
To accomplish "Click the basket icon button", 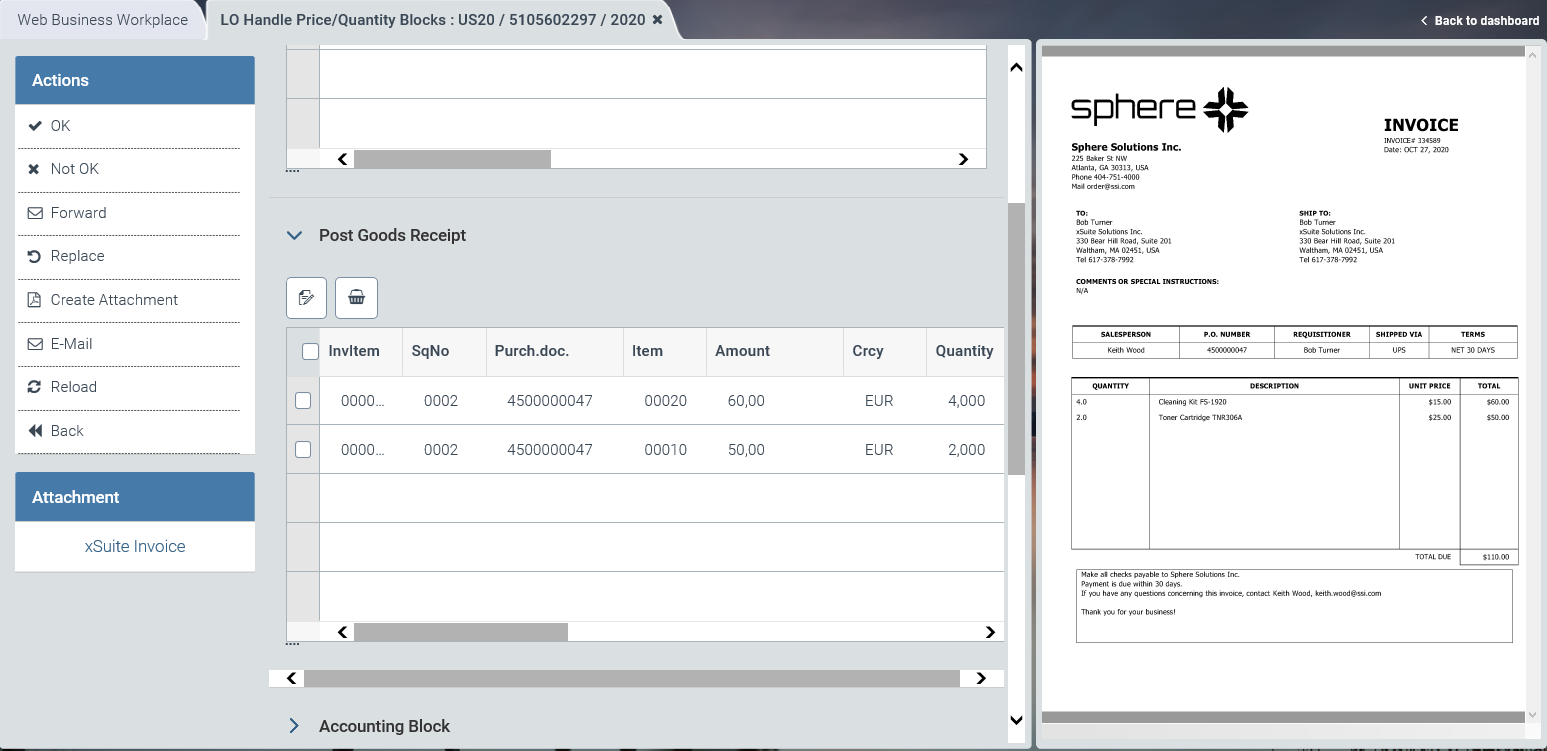I will coord(356,298).
